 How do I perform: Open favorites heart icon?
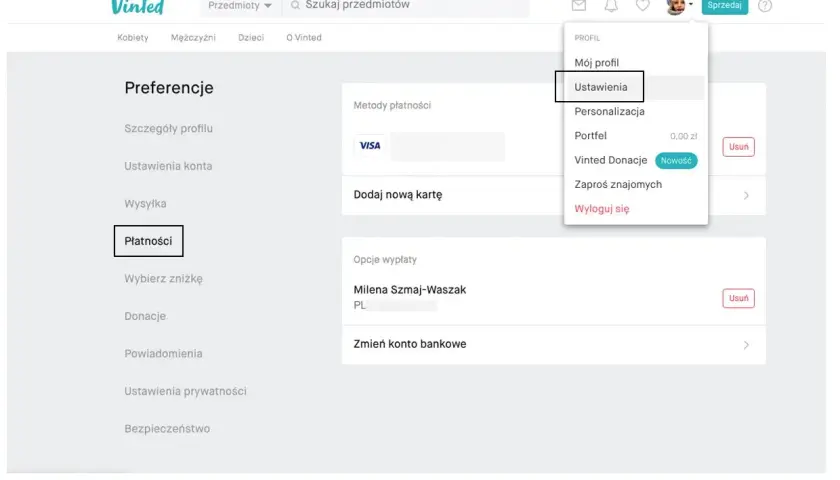[643, 6]
